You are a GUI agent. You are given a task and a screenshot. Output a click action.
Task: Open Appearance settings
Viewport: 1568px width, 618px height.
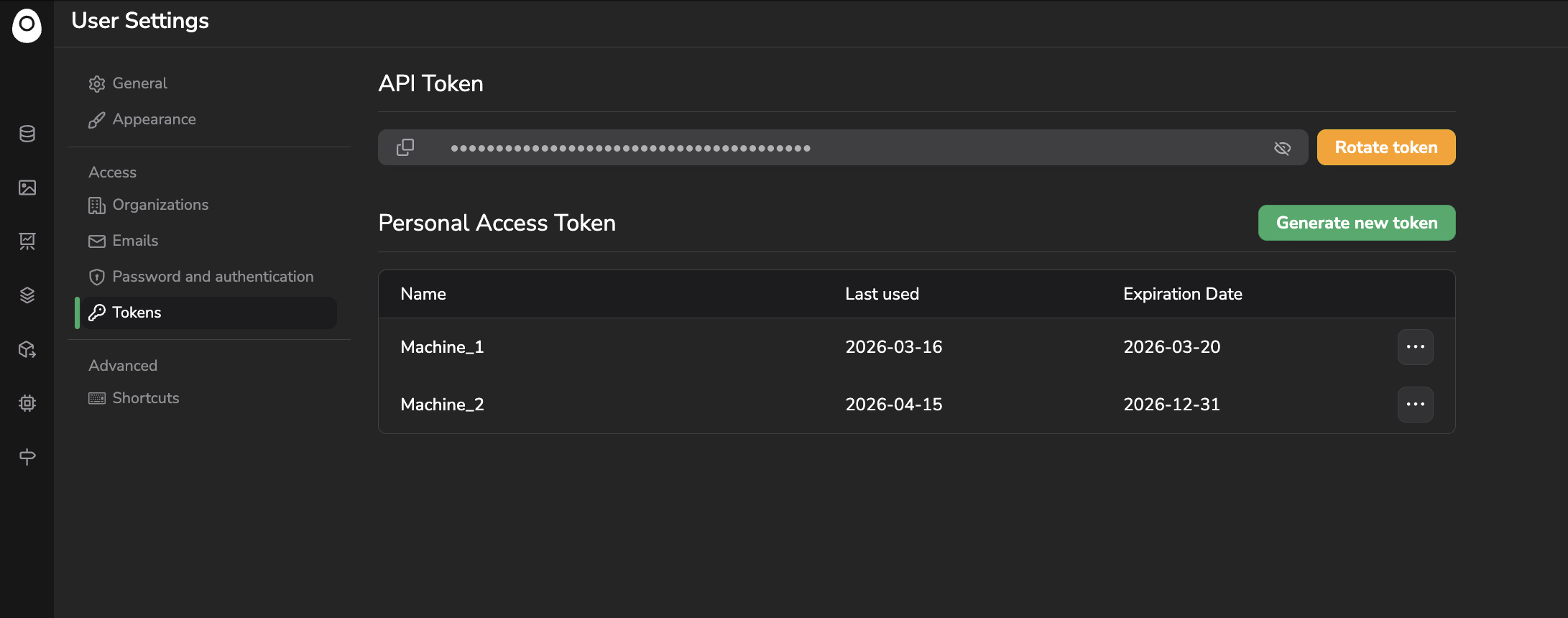tap(142, 119)
